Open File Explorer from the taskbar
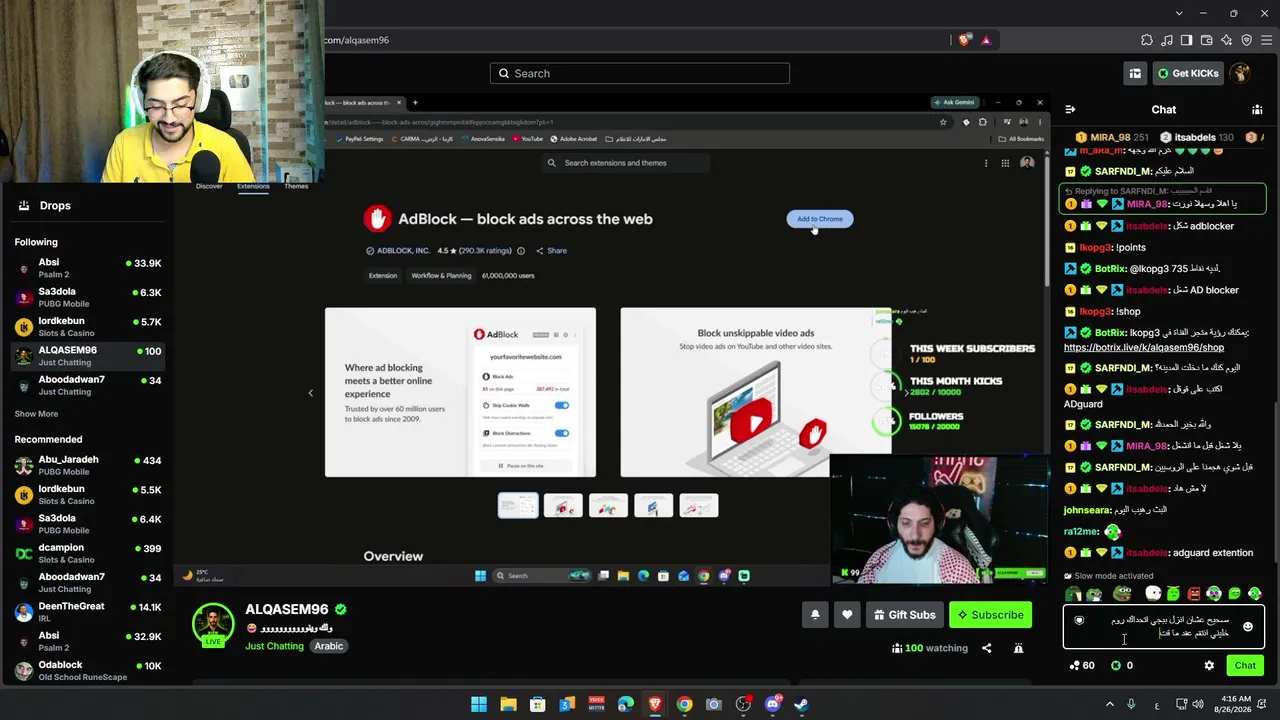This screenshot has height=720, width=1280. [508, 704]
